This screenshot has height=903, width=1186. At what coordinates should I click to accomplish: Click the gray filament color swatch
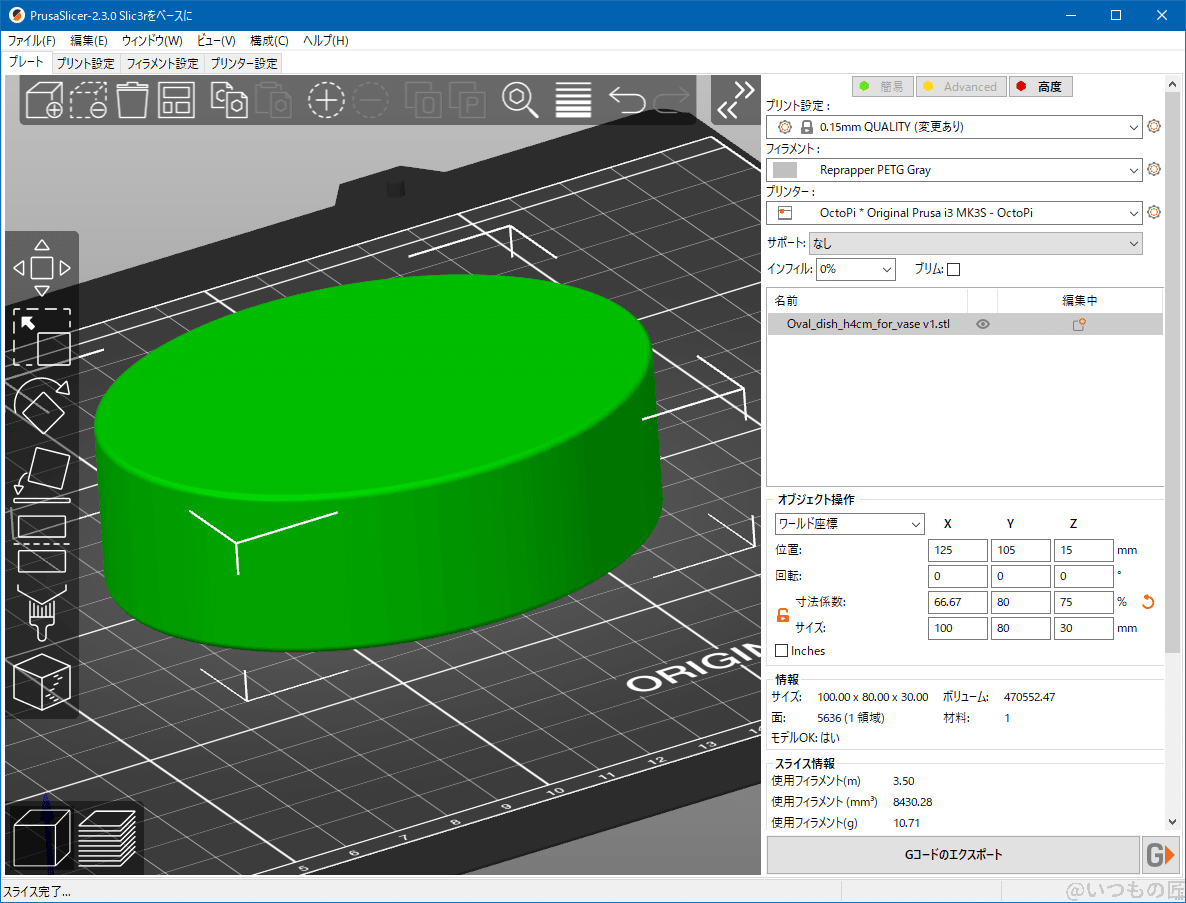[x=786, y=169]
